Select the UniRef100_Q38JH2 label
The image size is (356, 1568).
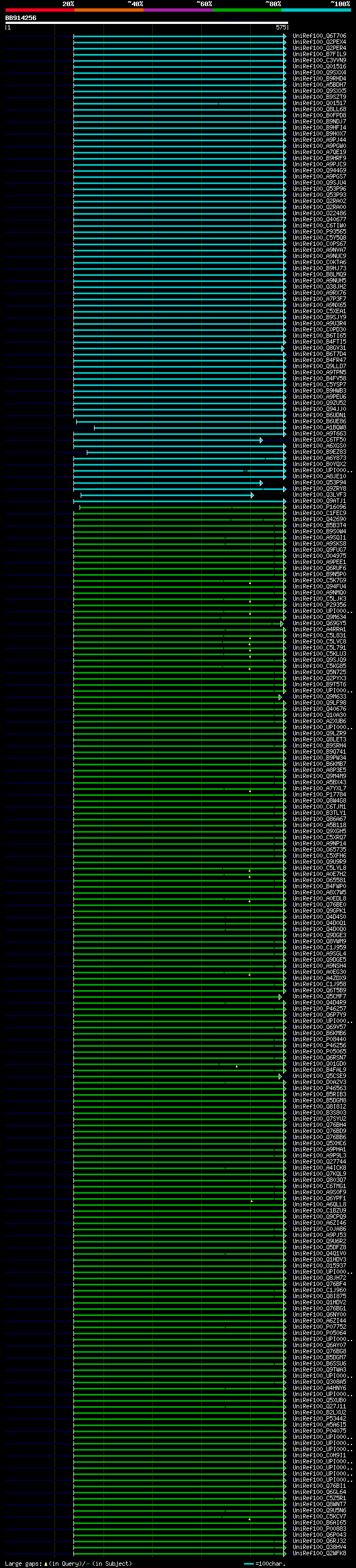pos(319,288)
